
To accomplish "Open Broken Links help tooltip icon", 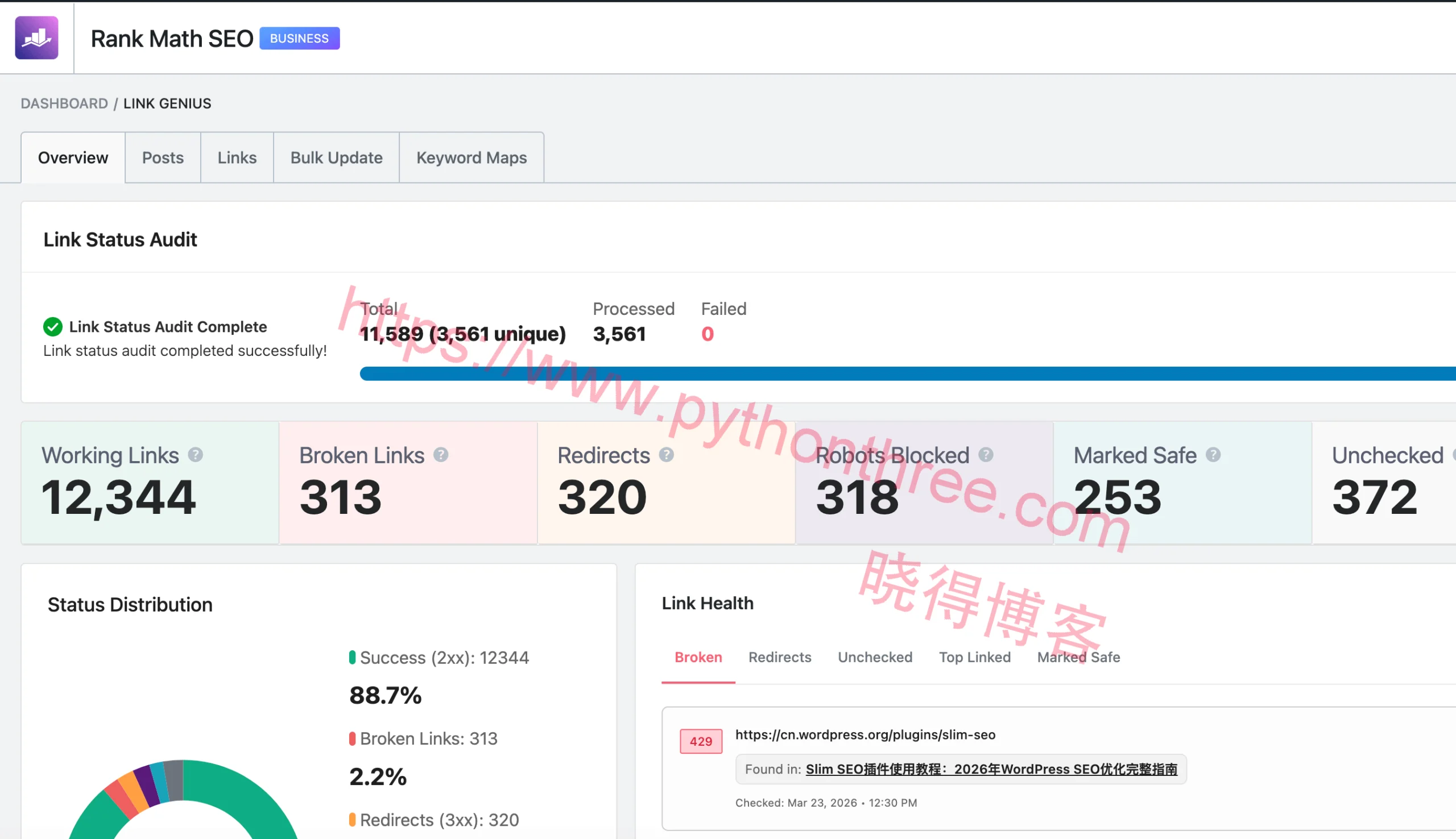I will tap(441, 455).
